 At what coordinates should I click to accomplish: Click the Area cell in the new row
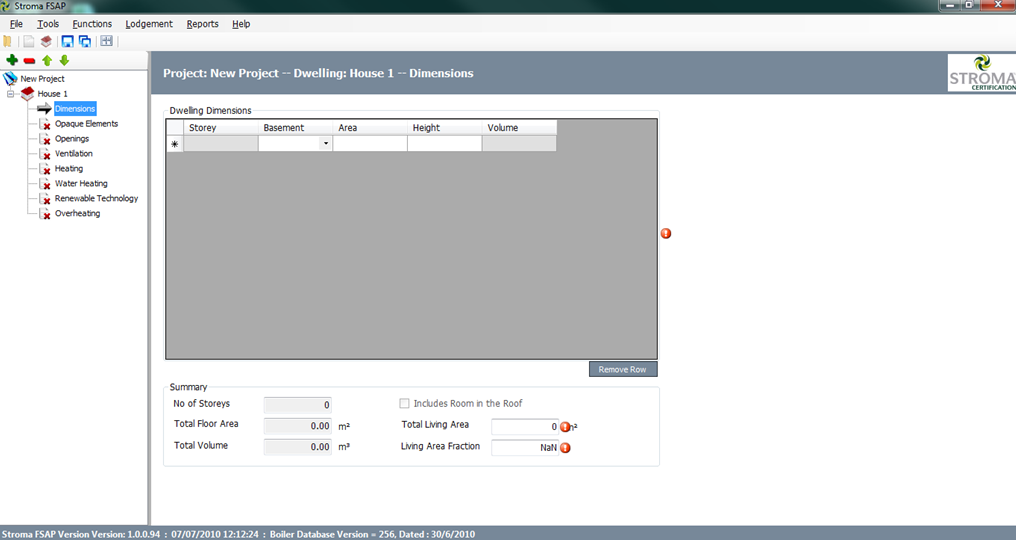pos(370,144)
